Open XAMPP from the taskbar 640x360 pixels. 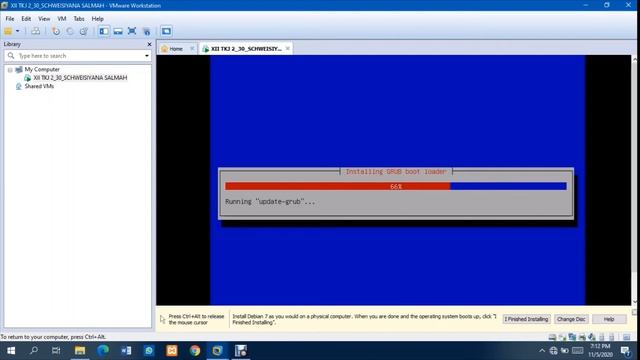(172, 351)
